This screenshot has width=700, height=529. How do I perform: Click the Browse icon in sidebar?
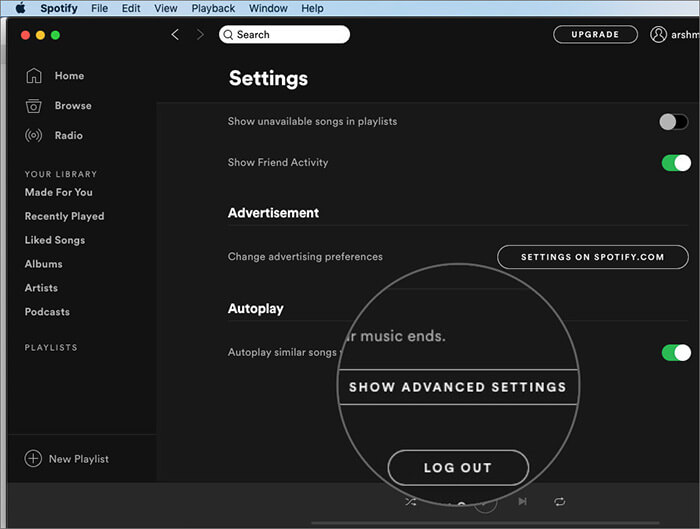coord(33,106)
